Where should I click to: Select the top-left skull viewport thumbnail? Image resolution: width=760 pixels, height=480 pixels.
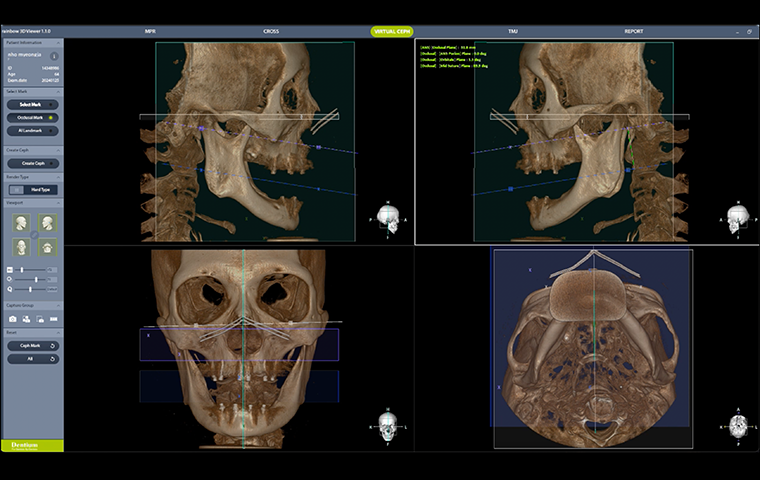pos(20,222)
